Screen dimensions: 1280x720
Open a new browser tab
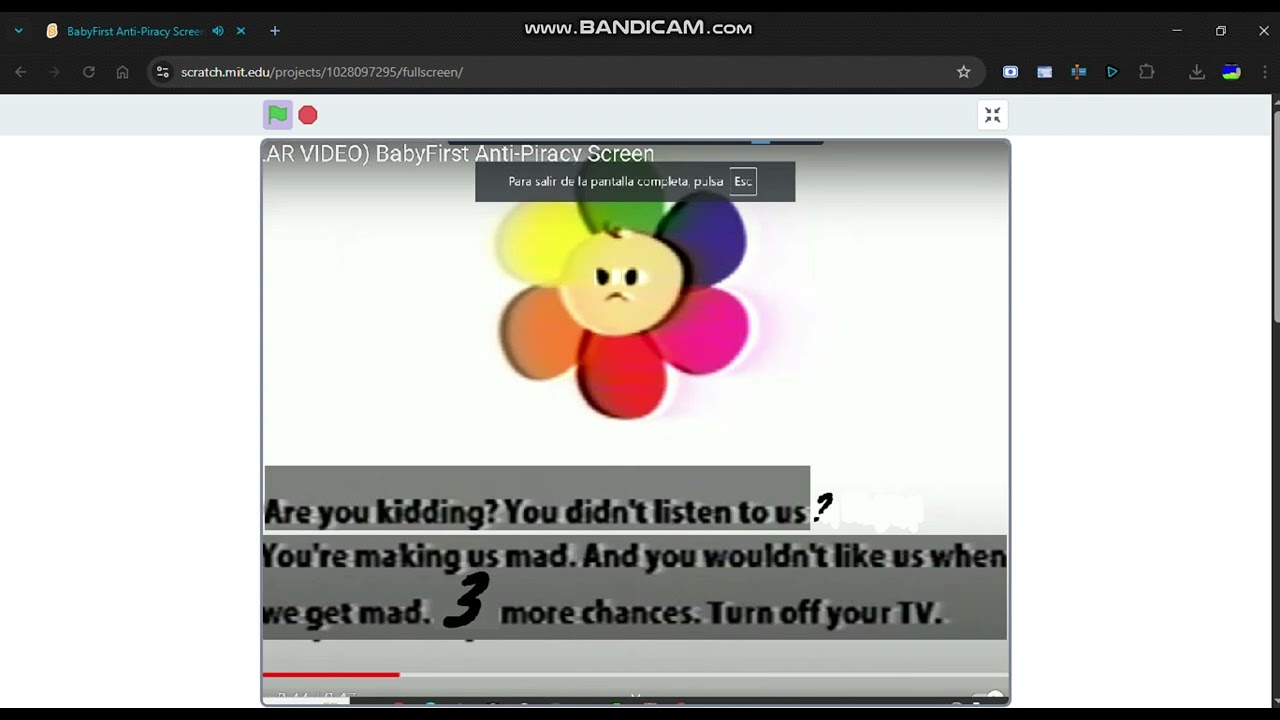click(x=275, y=31)
